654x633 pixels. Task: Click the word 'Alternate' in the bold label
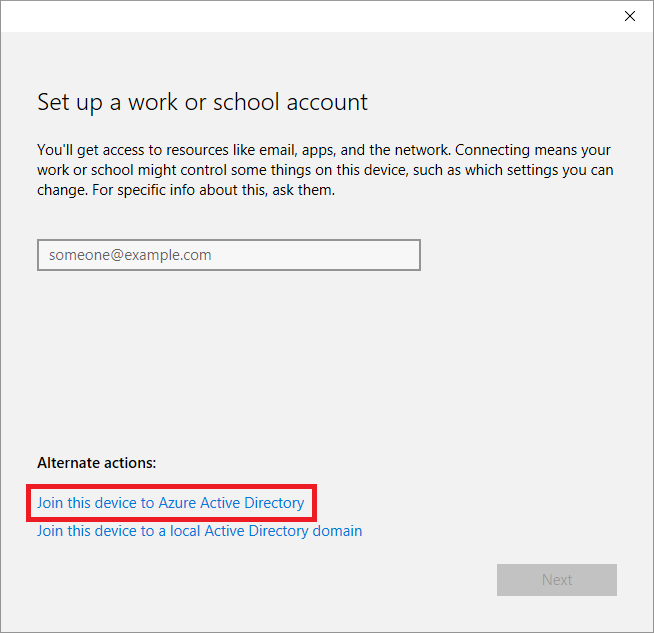(x=68, y=463)
